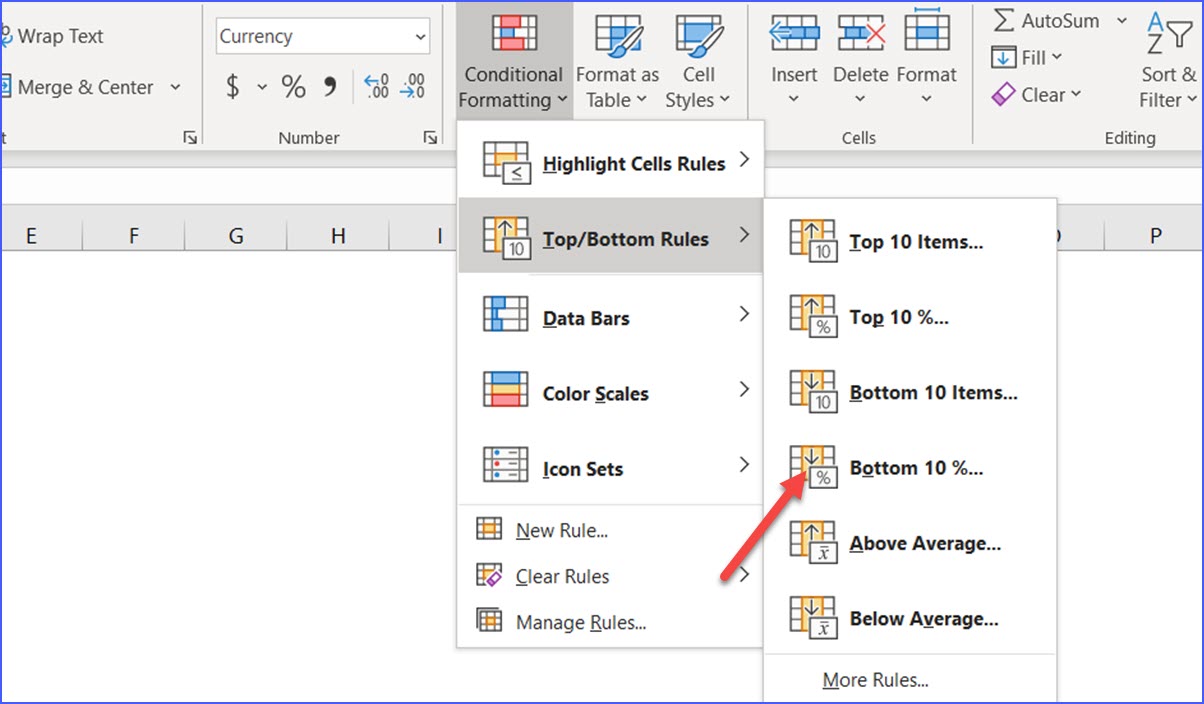Select the Cell Styles icon
The height and width of the screenshot is (704, 1204).
(x=698, y=35)
